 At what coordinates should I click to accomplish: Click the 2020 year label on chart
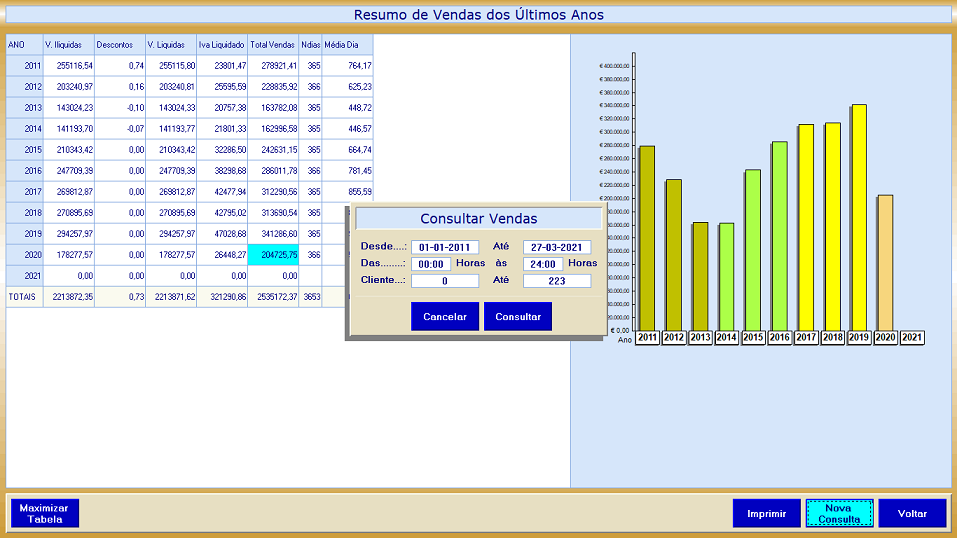(885, 338)
